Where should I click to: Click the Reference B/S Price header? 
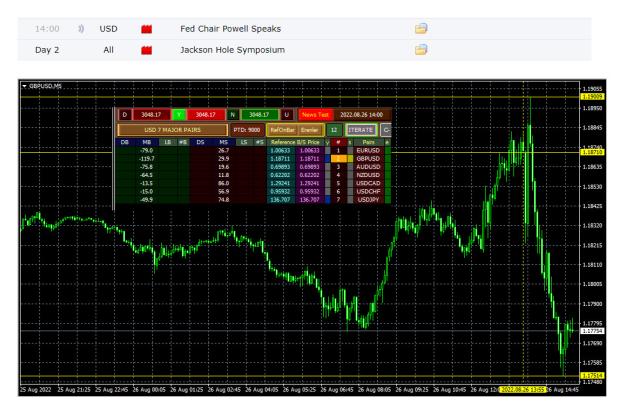pyautogui.click(x=295, y=142)
